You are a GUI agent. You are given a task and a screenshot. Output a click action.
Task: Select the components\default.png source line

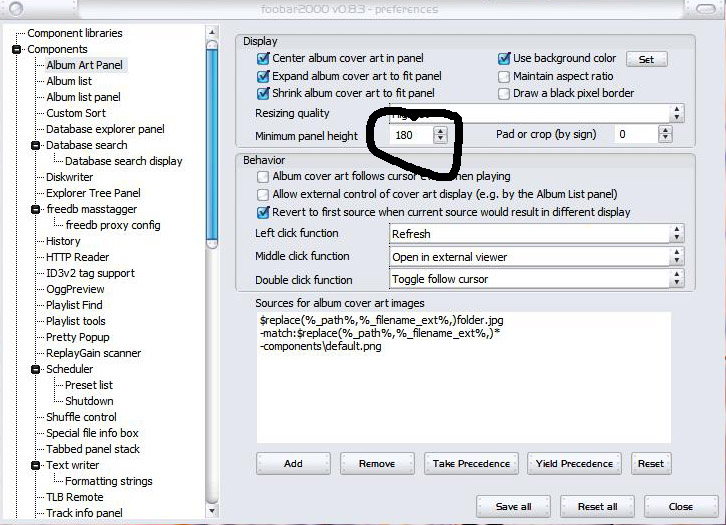pyautogui.click(x=320, y=346)
